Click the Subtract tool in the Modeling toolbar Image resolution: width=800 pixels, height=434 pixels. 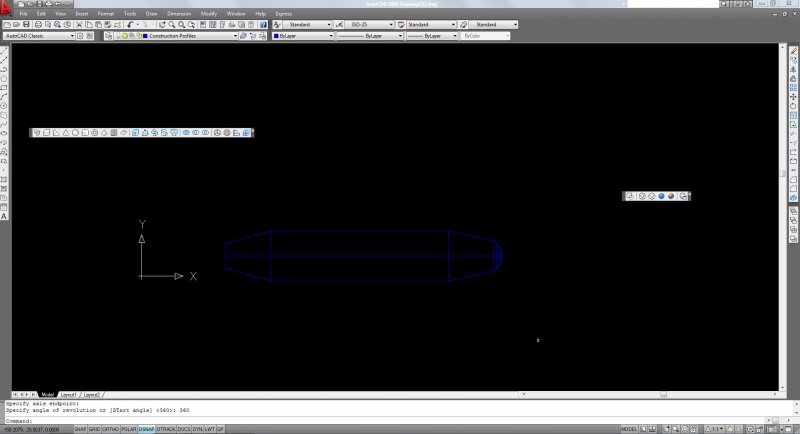coord(196,133)
